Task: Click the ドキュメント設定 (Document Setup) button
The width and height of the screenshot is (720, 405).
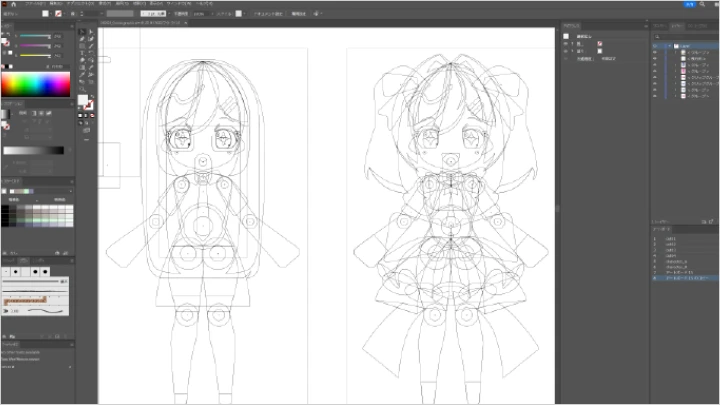Action: 268,14
